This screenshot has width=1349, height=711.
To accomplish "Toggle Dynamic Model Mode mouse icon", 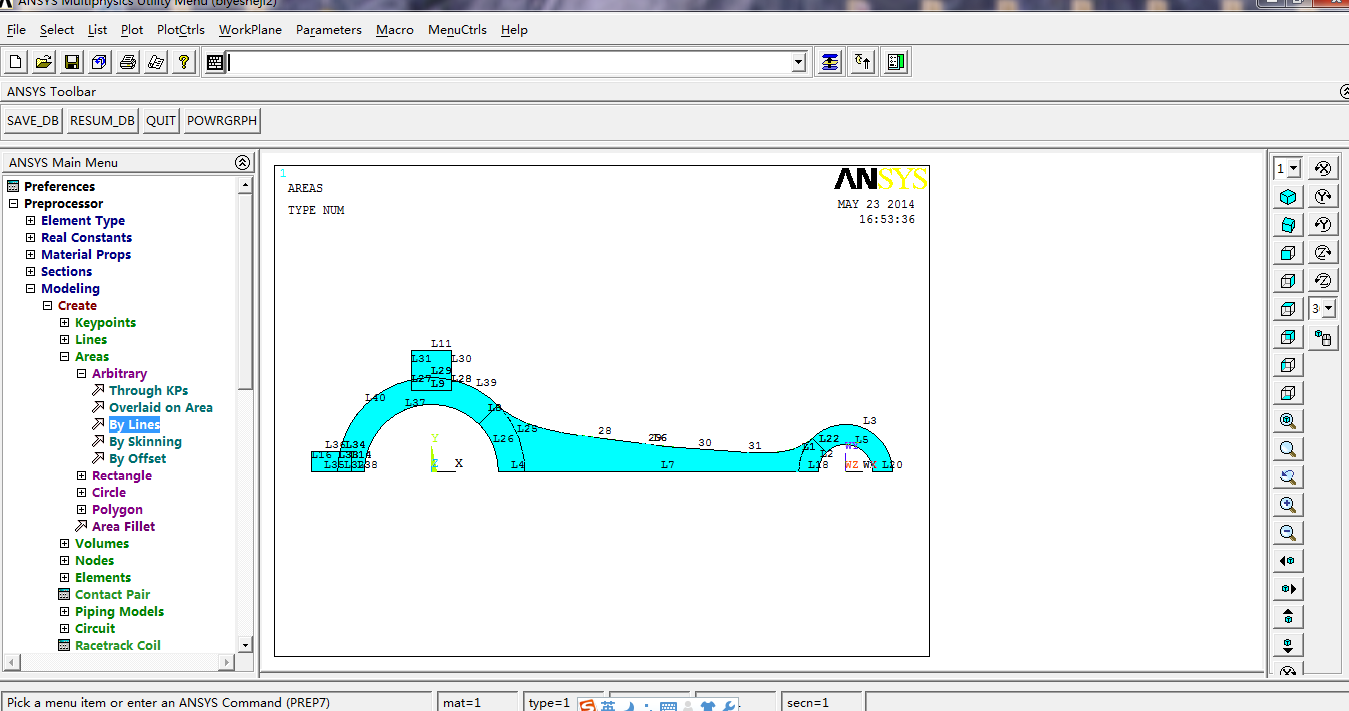I will click(1323, 338).
